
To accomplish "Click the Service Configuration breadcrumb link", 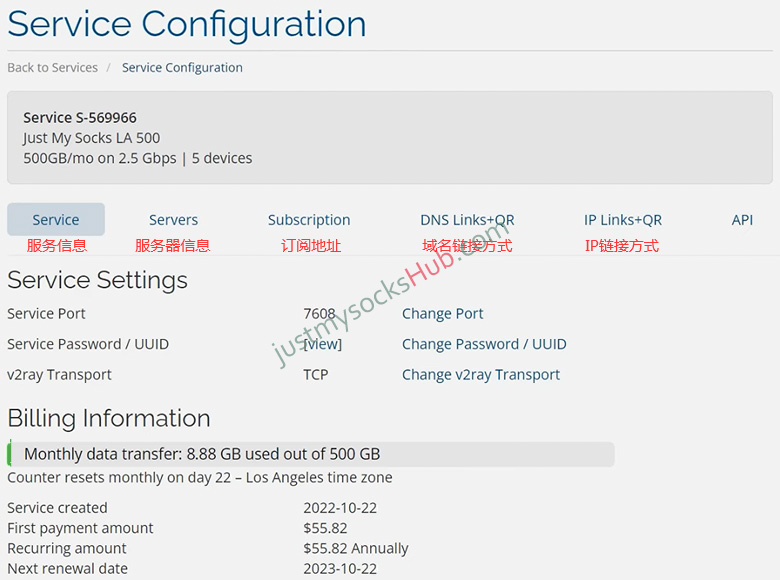I will pos(182,68).
